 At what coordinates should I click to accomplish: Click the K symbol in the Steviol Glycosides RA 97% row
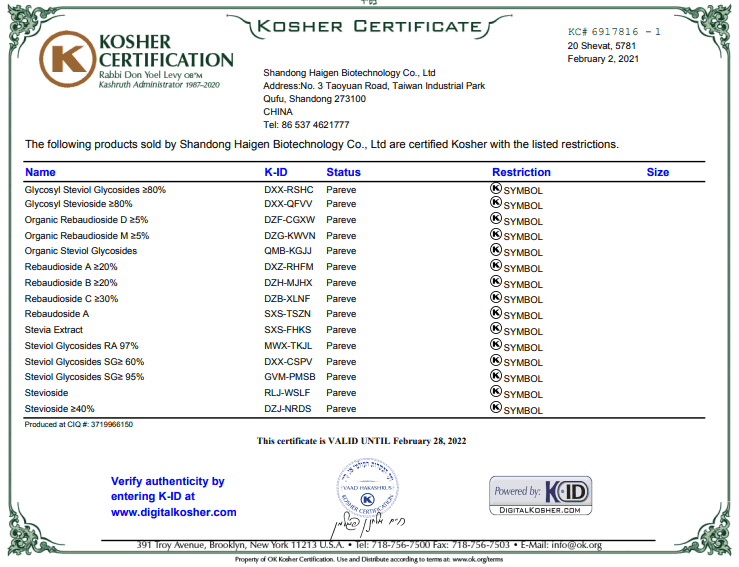(496, 345)
